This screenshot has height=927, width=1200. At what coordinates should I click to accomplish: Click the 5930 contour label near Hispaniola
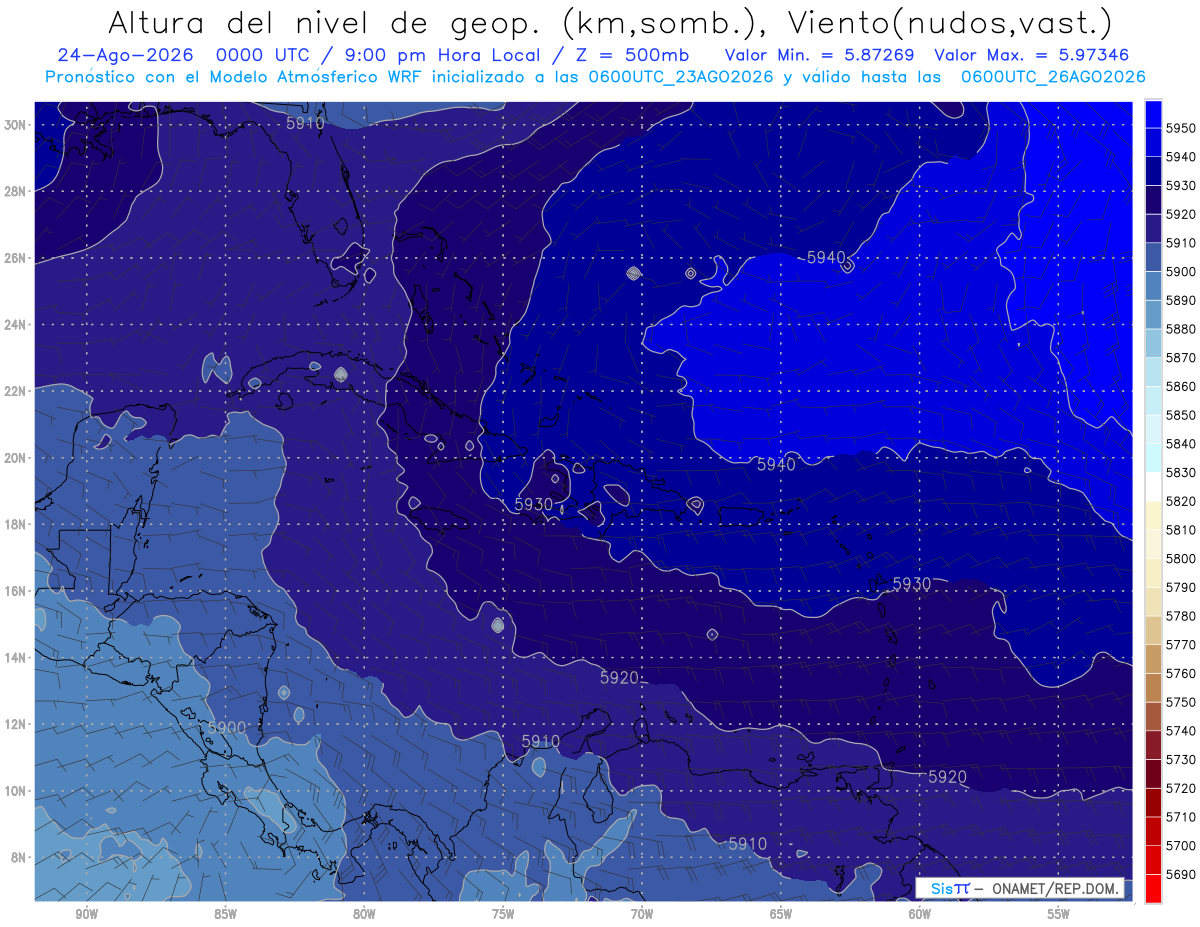[534, 504]
